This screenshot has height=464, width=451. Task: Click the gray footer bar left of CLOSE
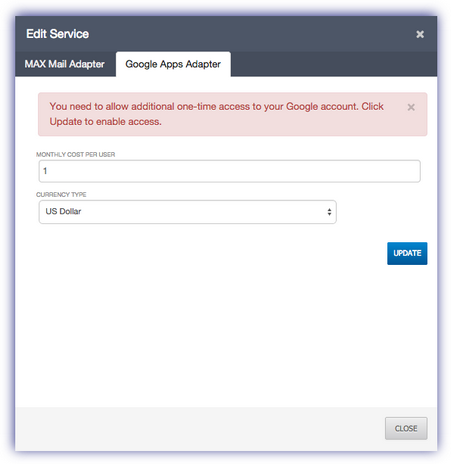tap(200, 428)
